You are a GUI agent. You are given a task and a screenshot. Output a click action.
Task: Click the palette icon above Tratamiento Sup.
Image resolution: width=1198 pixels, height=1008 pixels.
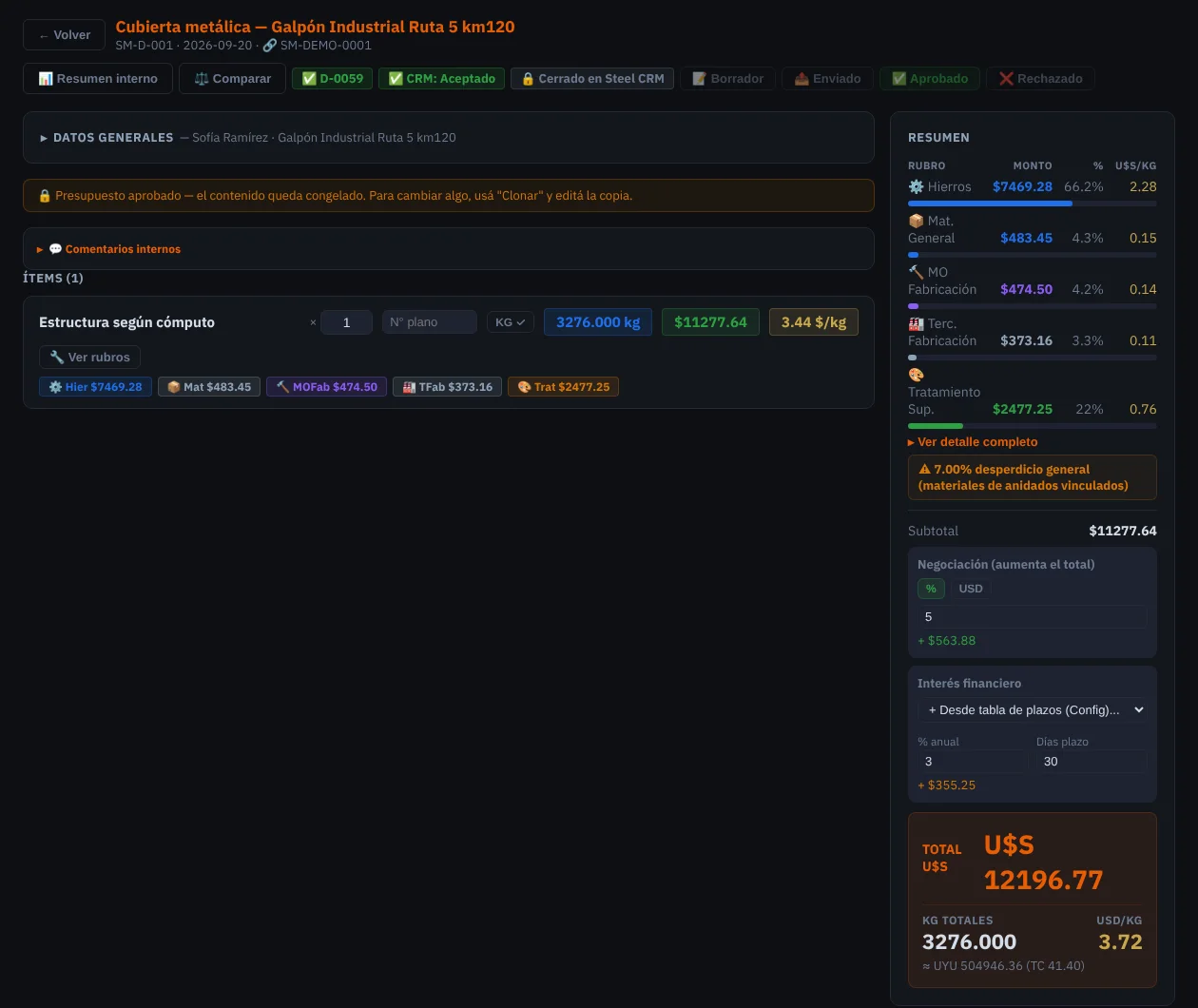coord(916,376)
